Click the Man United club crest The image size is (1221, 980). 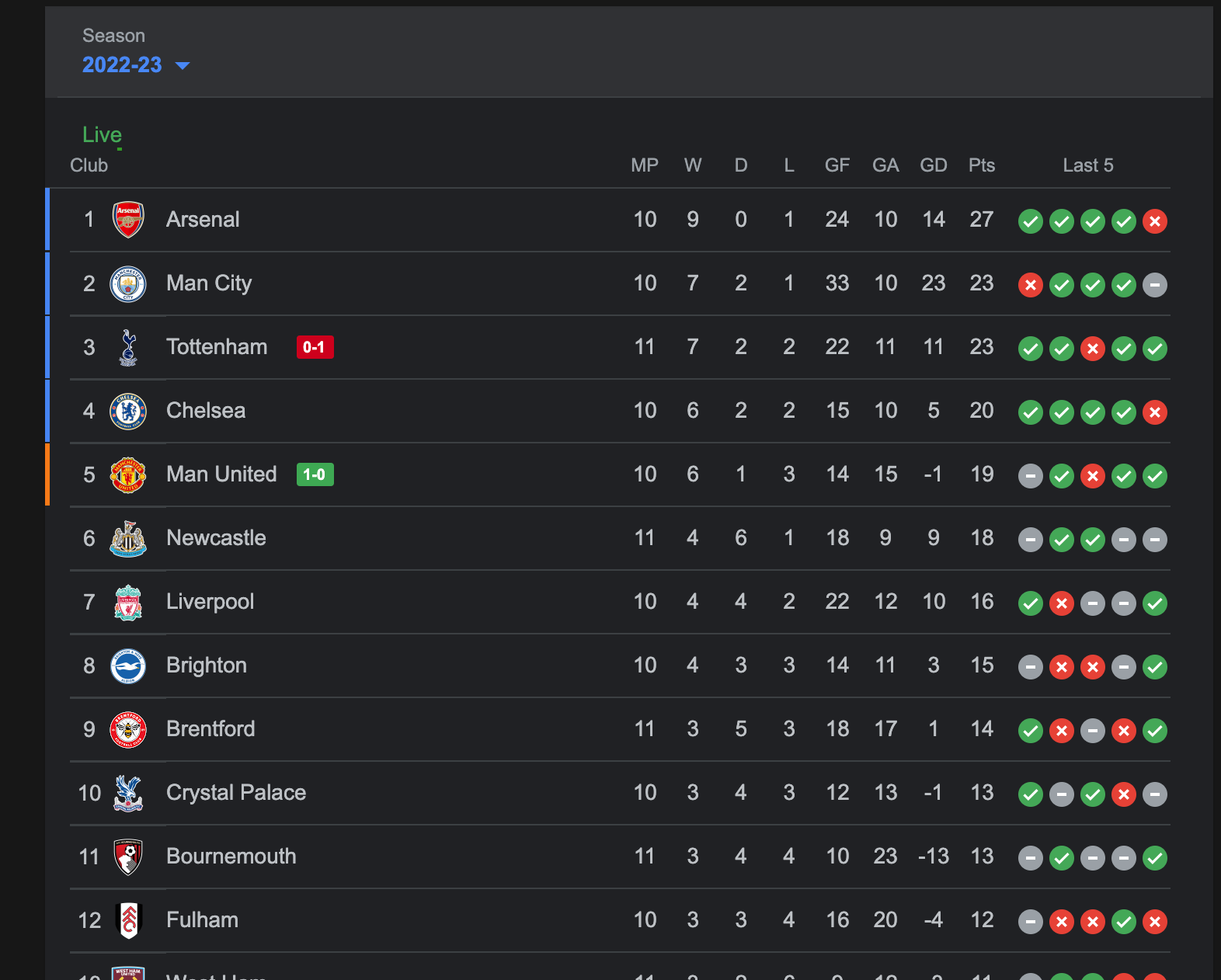point(128,474)
